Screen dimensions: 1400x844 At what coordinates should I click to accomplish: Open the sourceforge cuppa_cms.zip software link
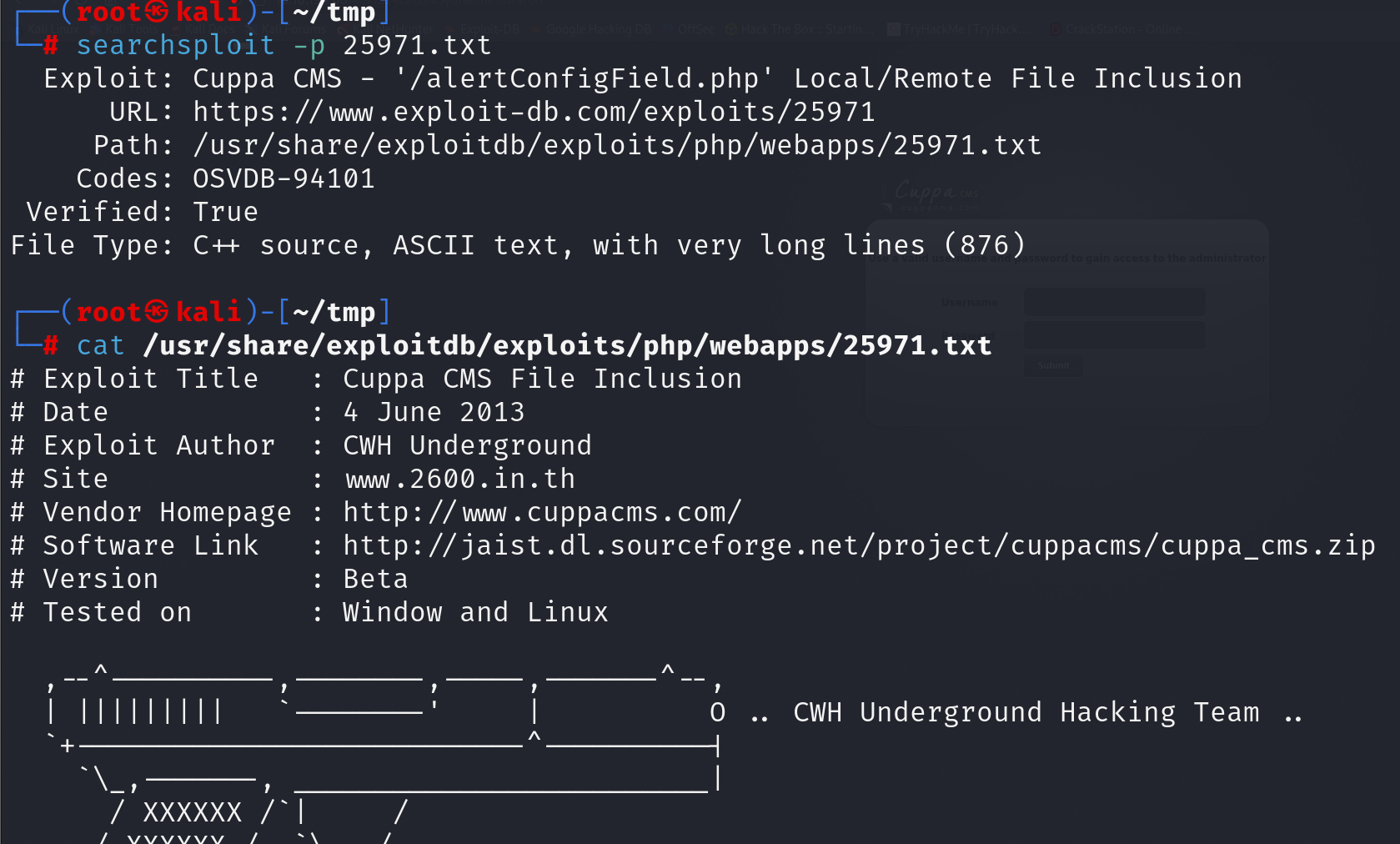(x=859, y=545)
